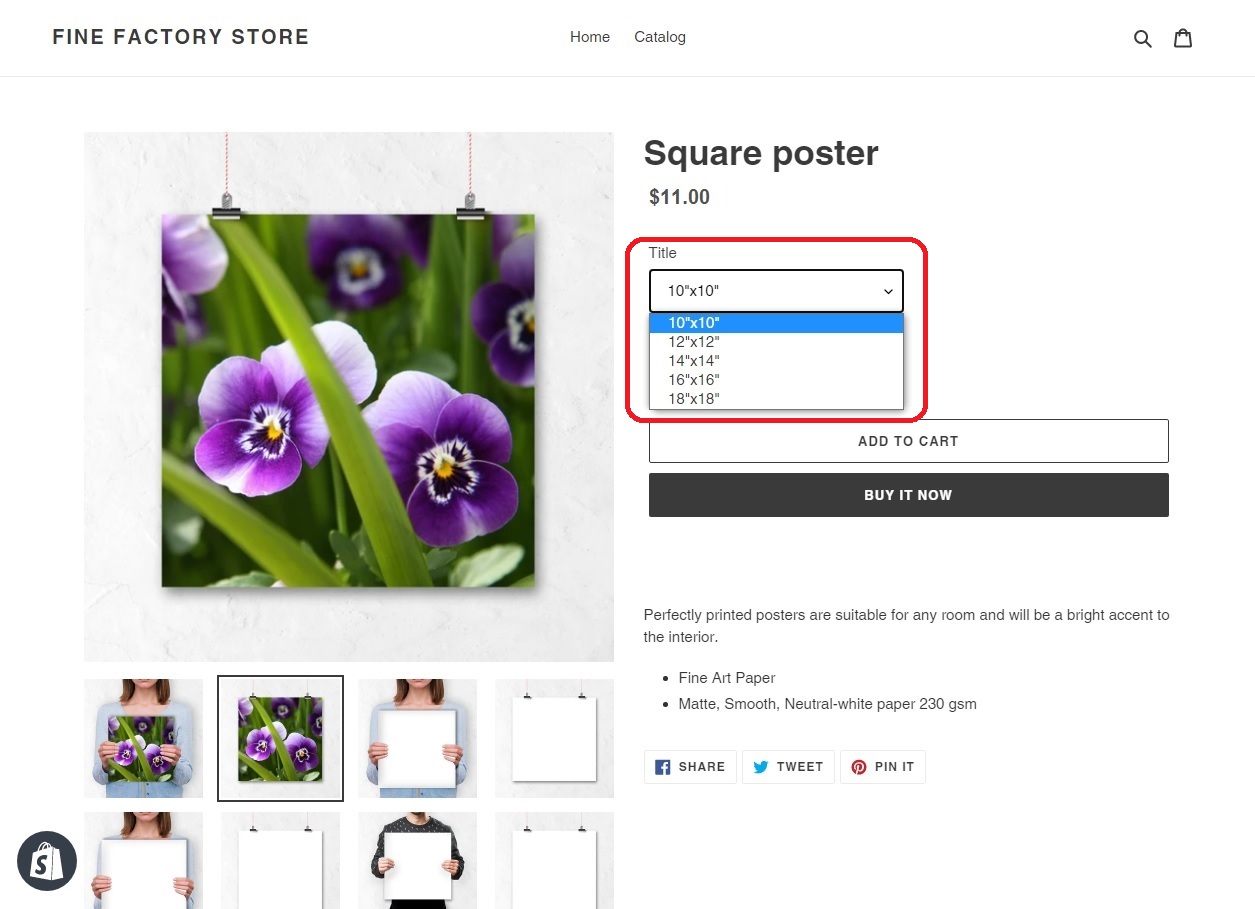Click the Matte, Smooth paper description bullet

coord(828,704)
